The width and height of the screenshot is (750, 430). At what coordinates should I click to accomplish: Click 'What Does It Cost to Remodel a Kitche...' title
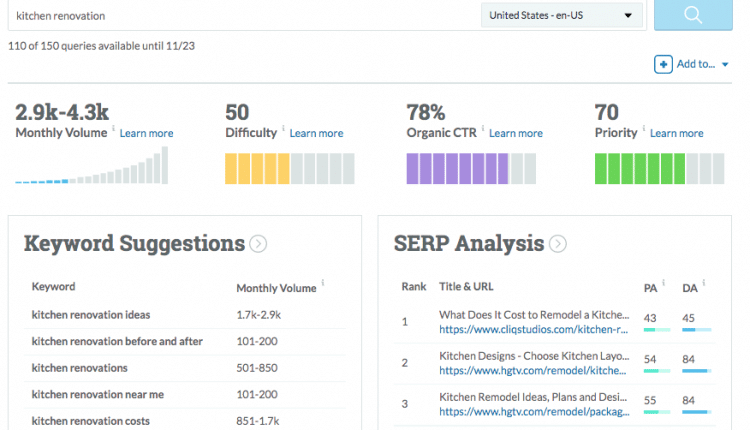click(x=534, y=315)
